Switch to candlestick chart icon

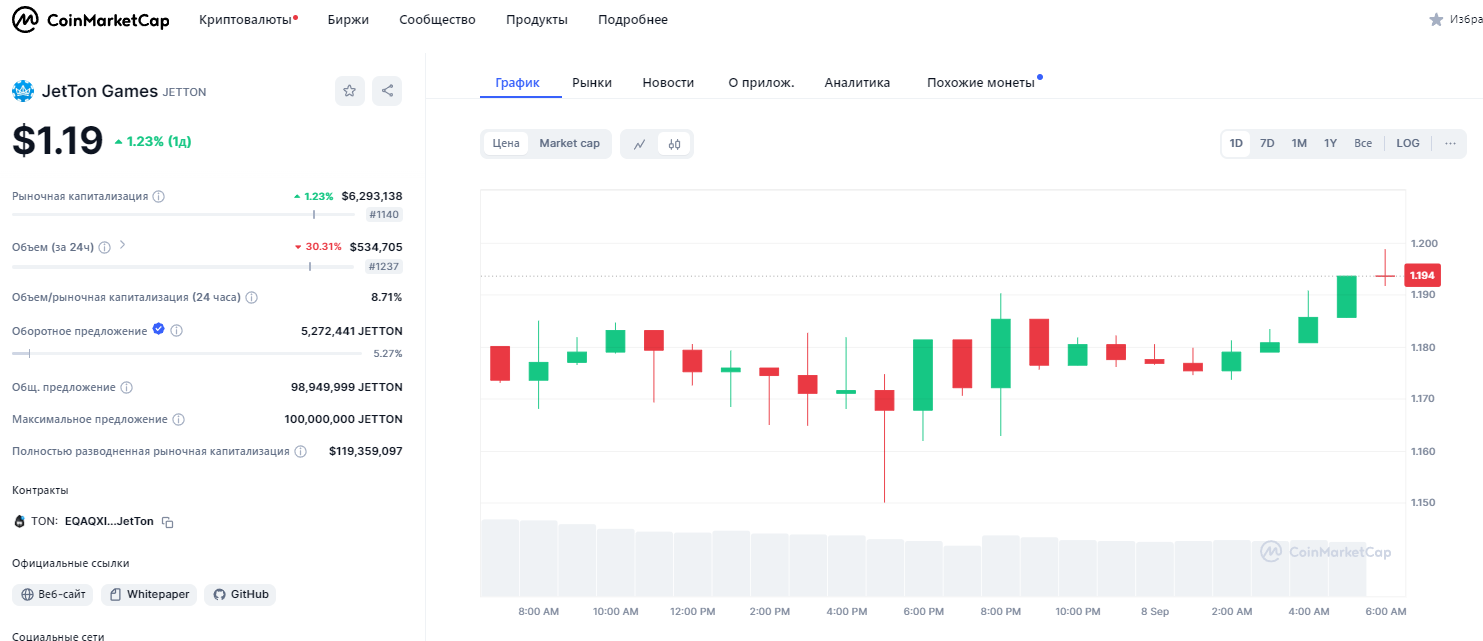pos(674,144)
